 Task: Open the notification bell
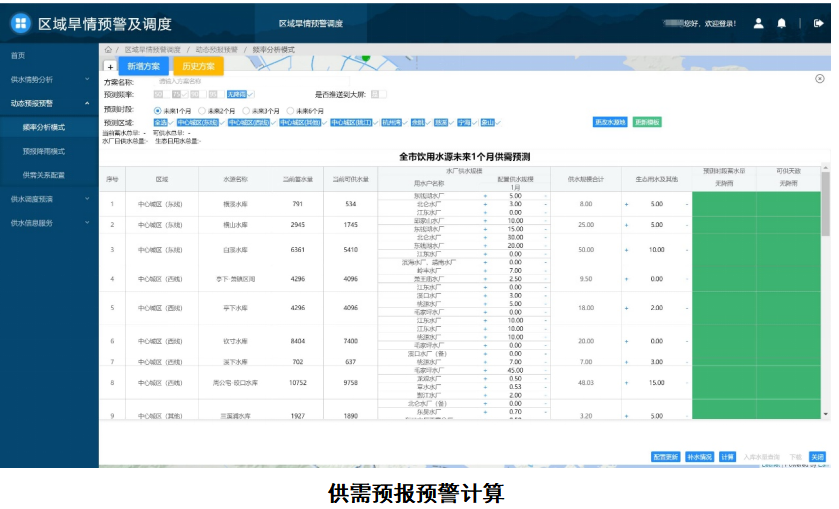[782, 24]
